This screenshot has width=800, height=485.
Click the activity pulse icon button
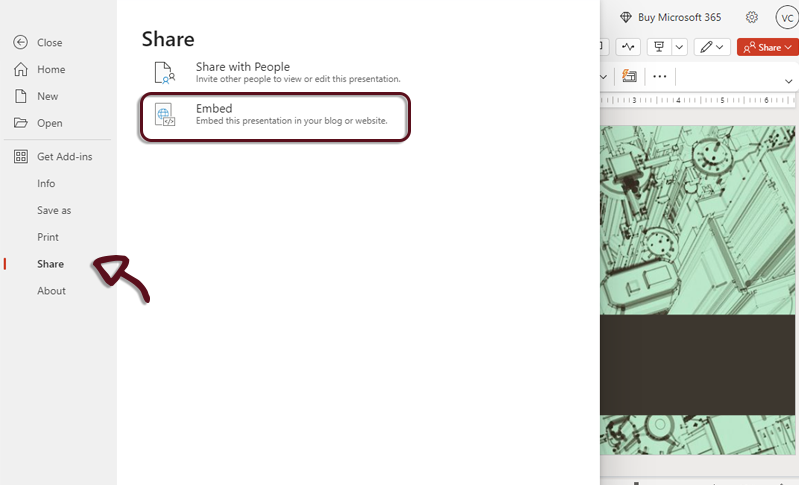pos(628,47)
